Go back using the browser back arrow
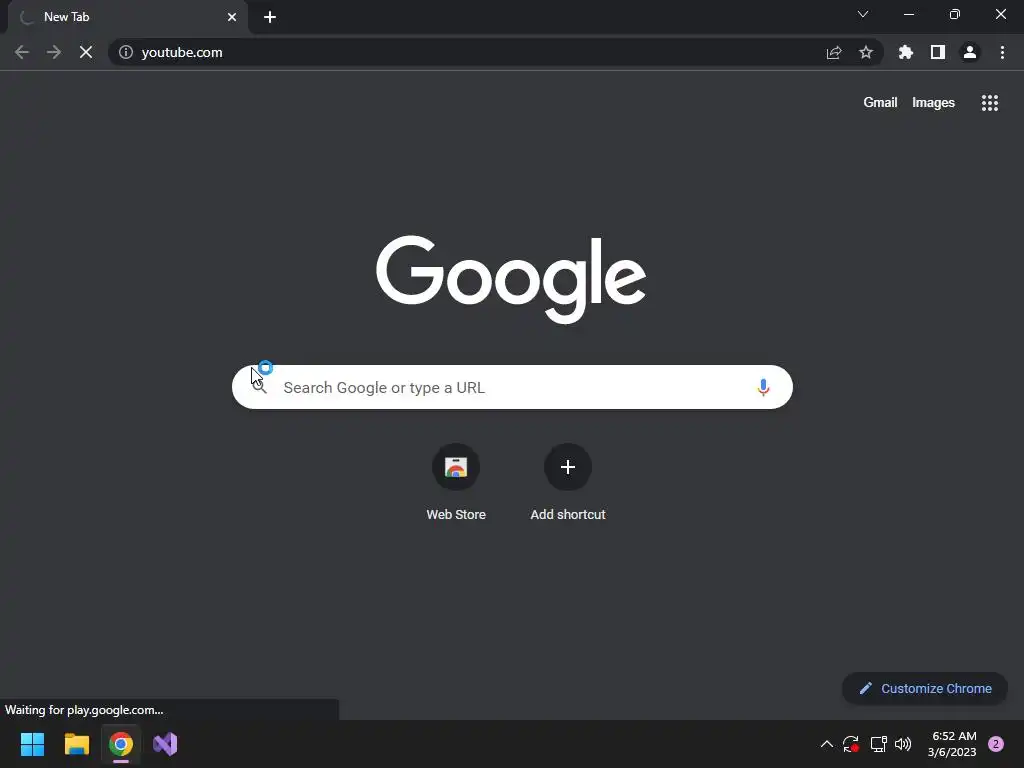This screenshot has width=1024, height=768. click(22, 52)
